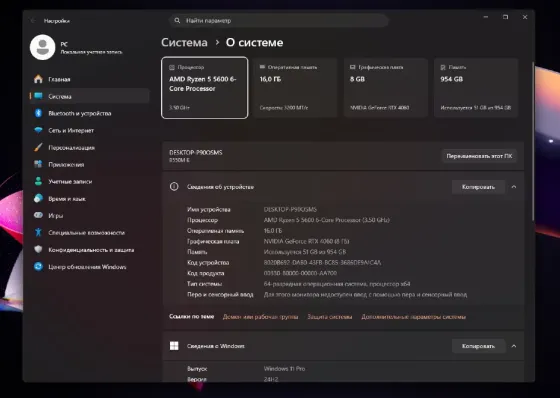560x398 pixels.
Task: Click the back arrow in title bar
Action: point(33,21)
